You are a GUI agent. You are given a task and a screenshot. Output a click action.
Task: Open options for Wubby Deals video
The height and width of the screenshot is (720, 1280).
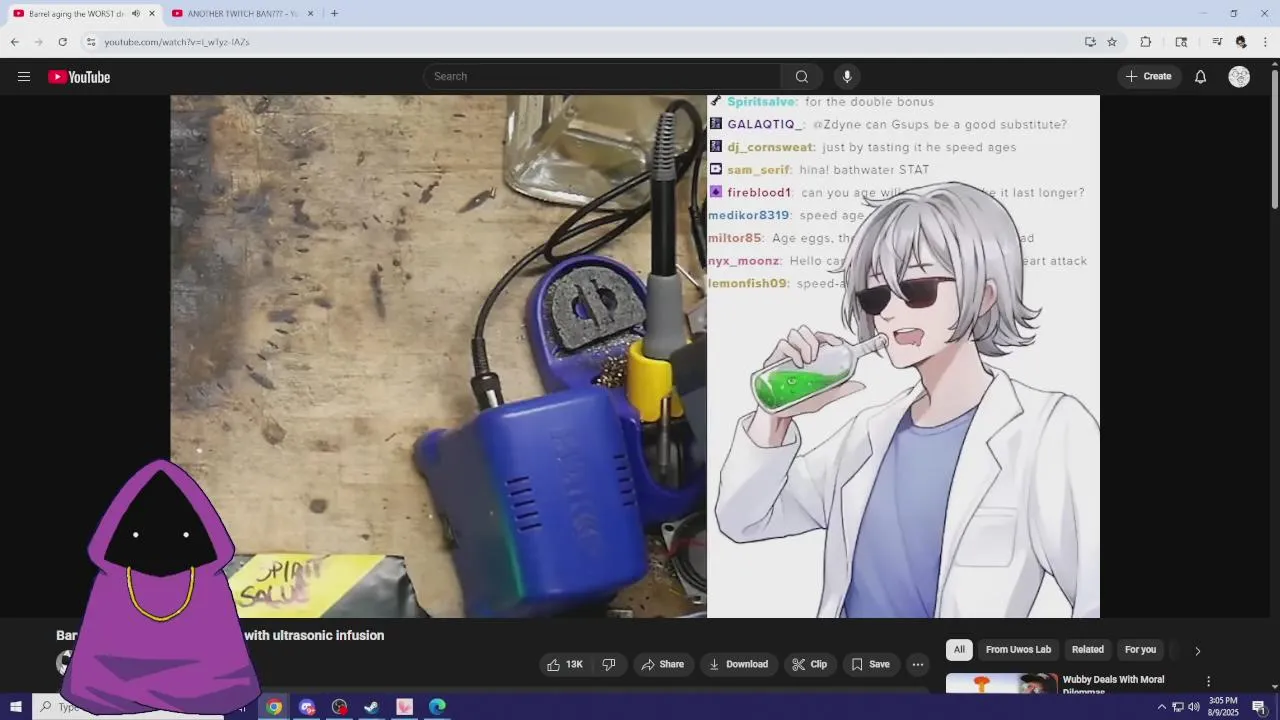point(1208,682)
